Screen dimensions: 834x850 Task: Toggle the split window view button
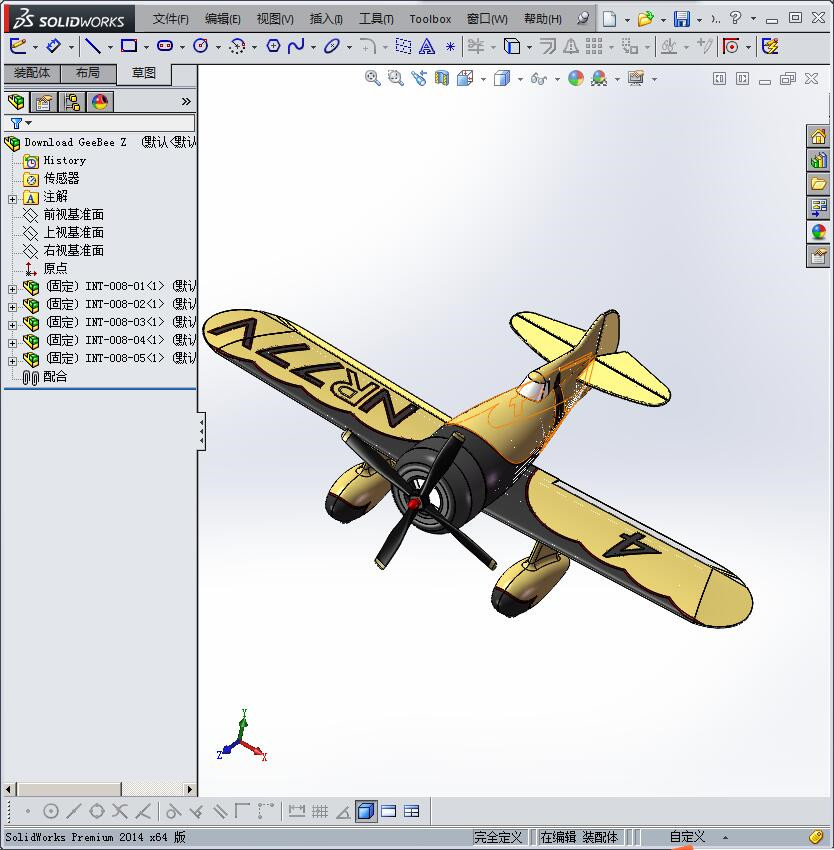tap(389, 811)
